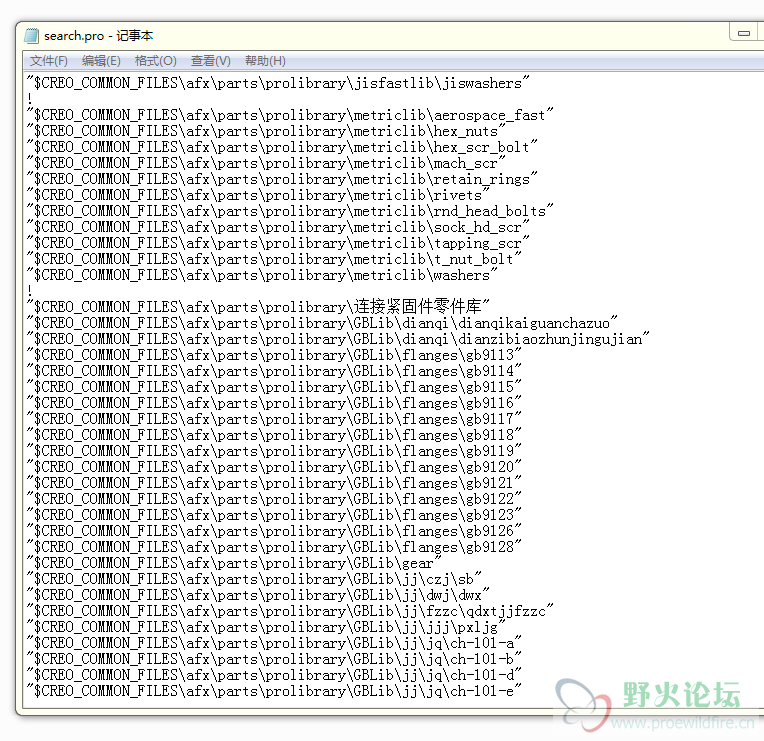
Task: Click the jj\jjj\pxljg line
Action: [266, 627]
